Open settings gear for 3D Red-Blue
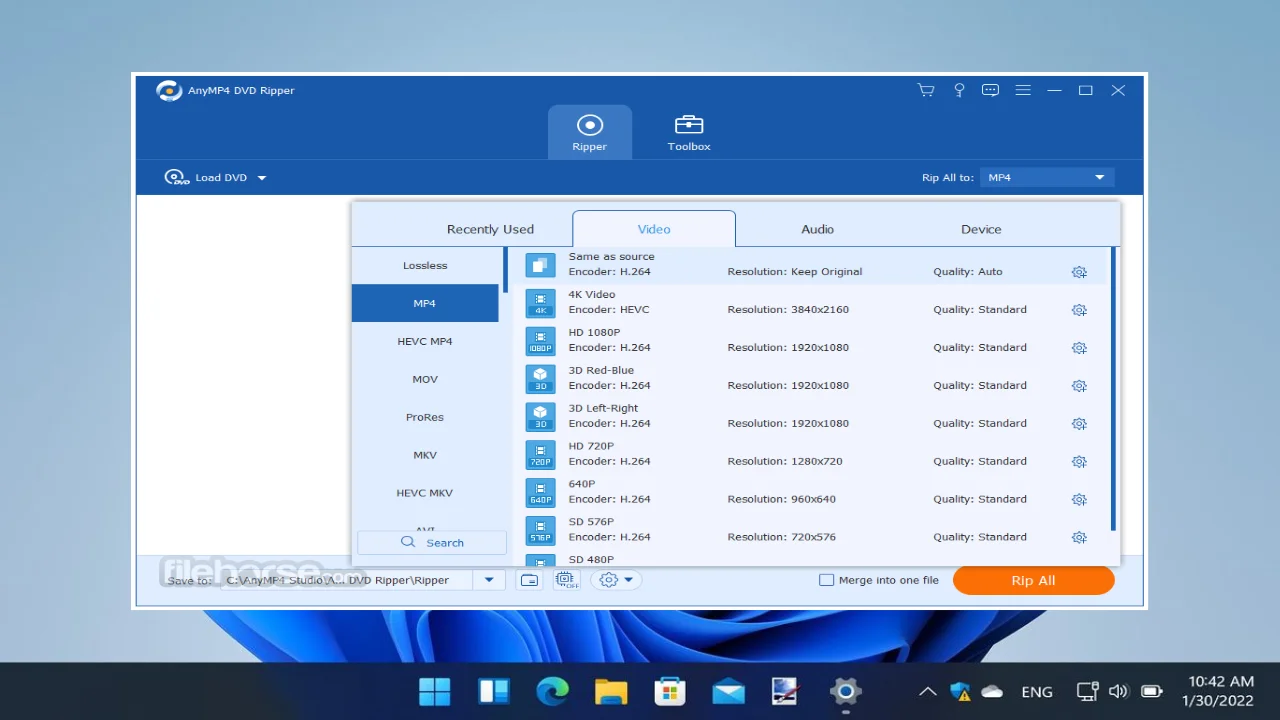Image resolution: width=1280 pixels, height=720 pixels. [x=1079, y=386]
